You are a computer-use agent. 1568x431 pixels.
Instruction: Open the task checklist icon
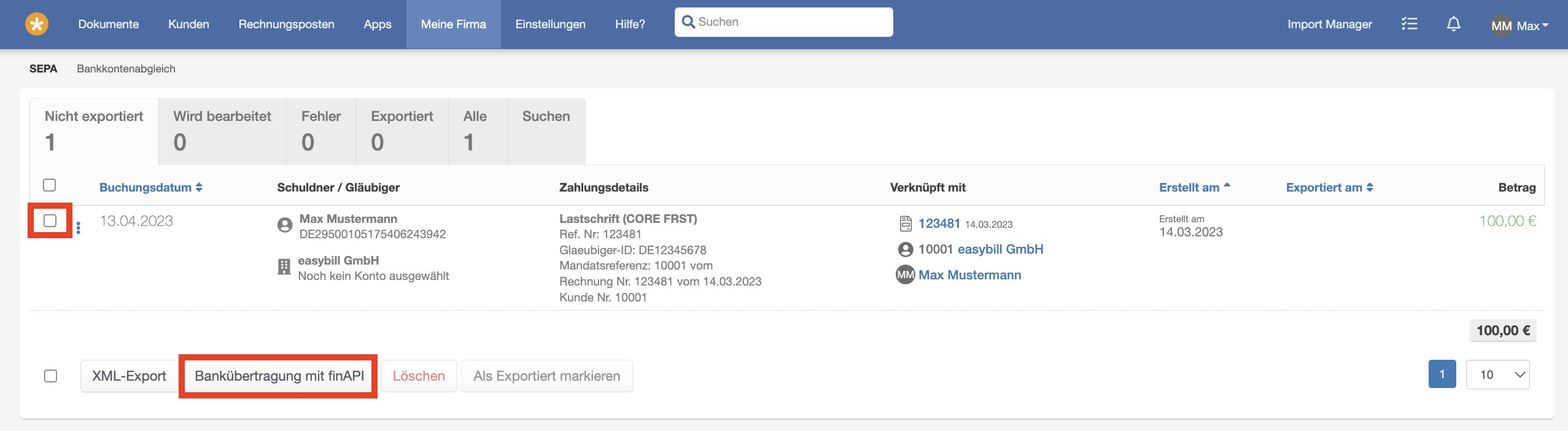point(1409,24)
